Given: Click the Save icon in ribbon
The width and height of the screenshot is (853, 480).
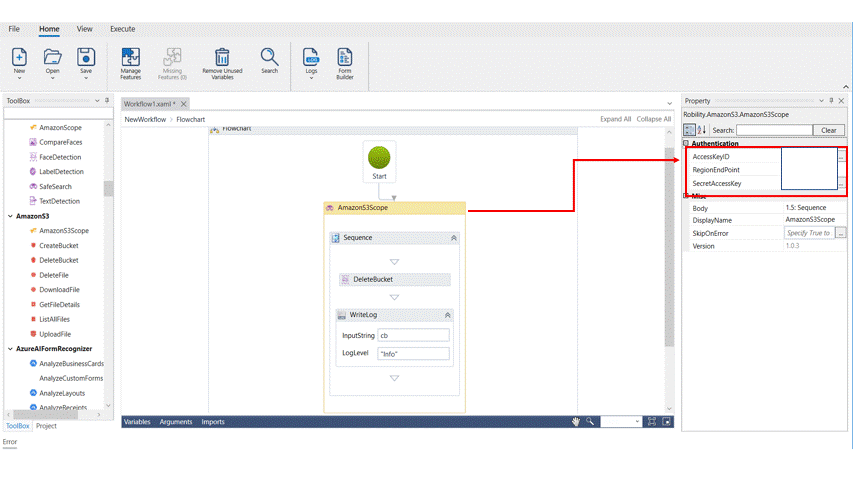Looking at the screenshot, I should pyautogui.click(x=86, y=58).
